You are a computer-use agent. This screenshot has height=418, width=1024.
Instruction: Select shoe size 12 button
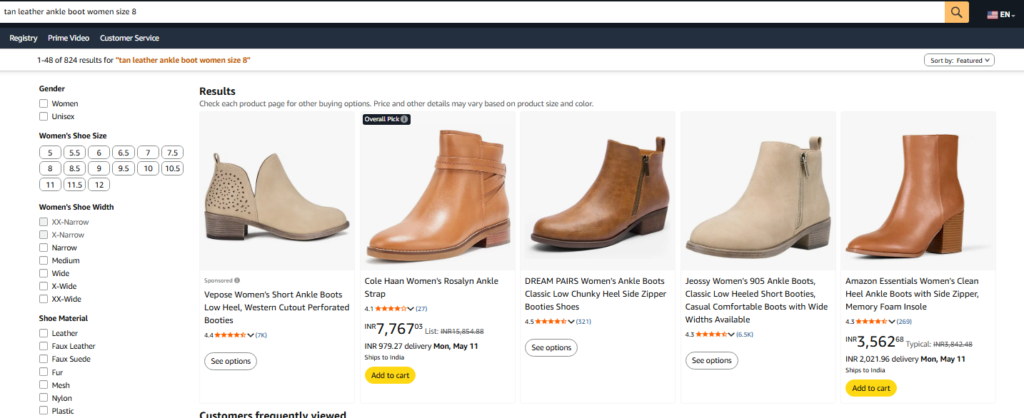99,185
